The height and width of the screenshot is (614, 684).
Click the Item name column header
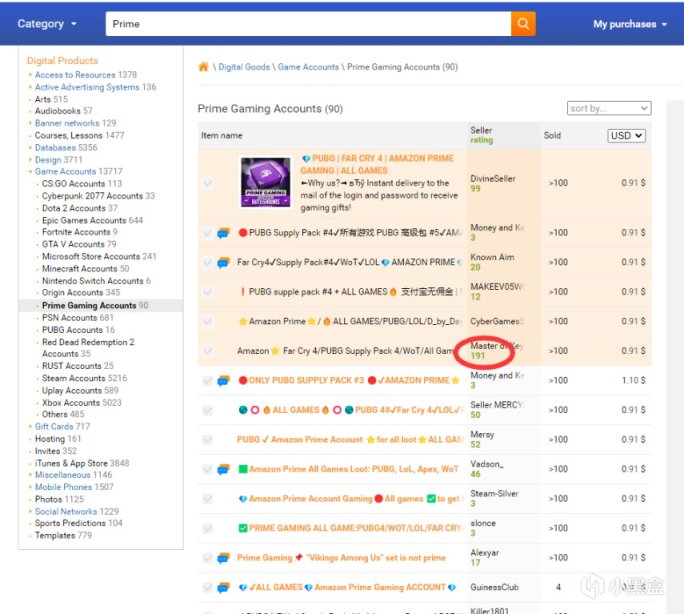click(x=222, y=136)
